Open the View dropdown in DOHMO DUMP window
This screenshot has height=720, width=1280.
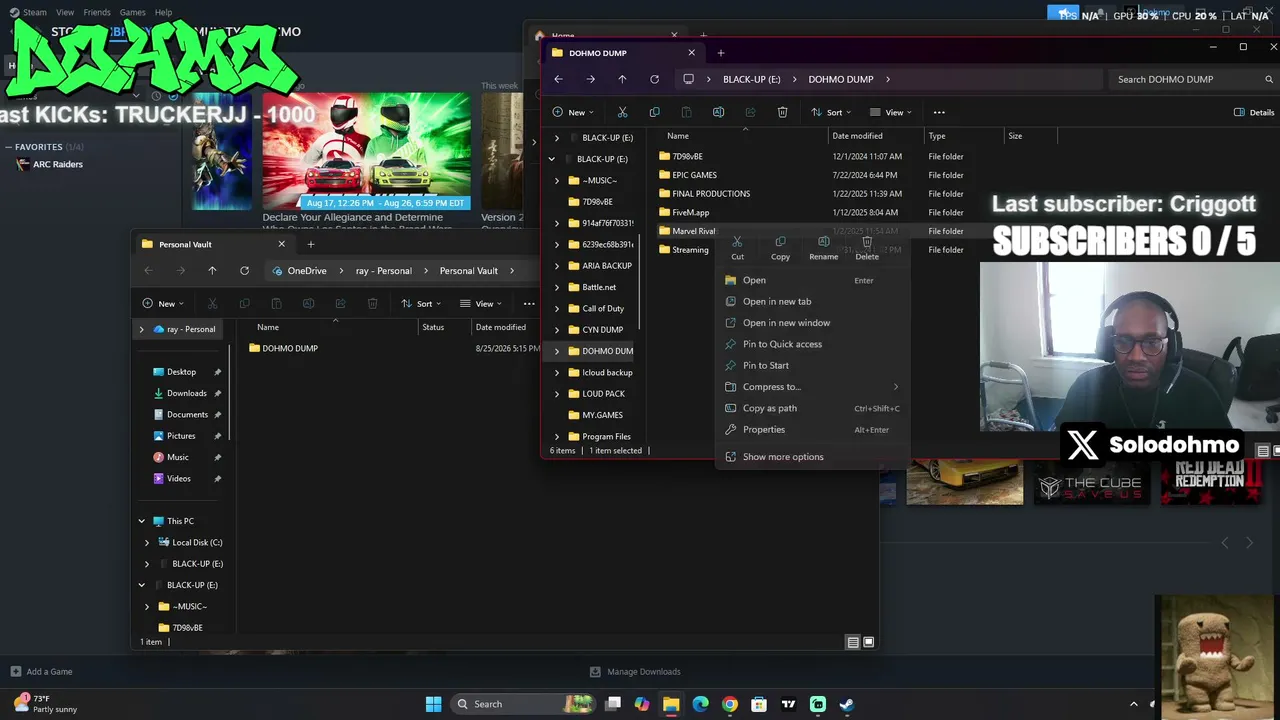(892, 112)
